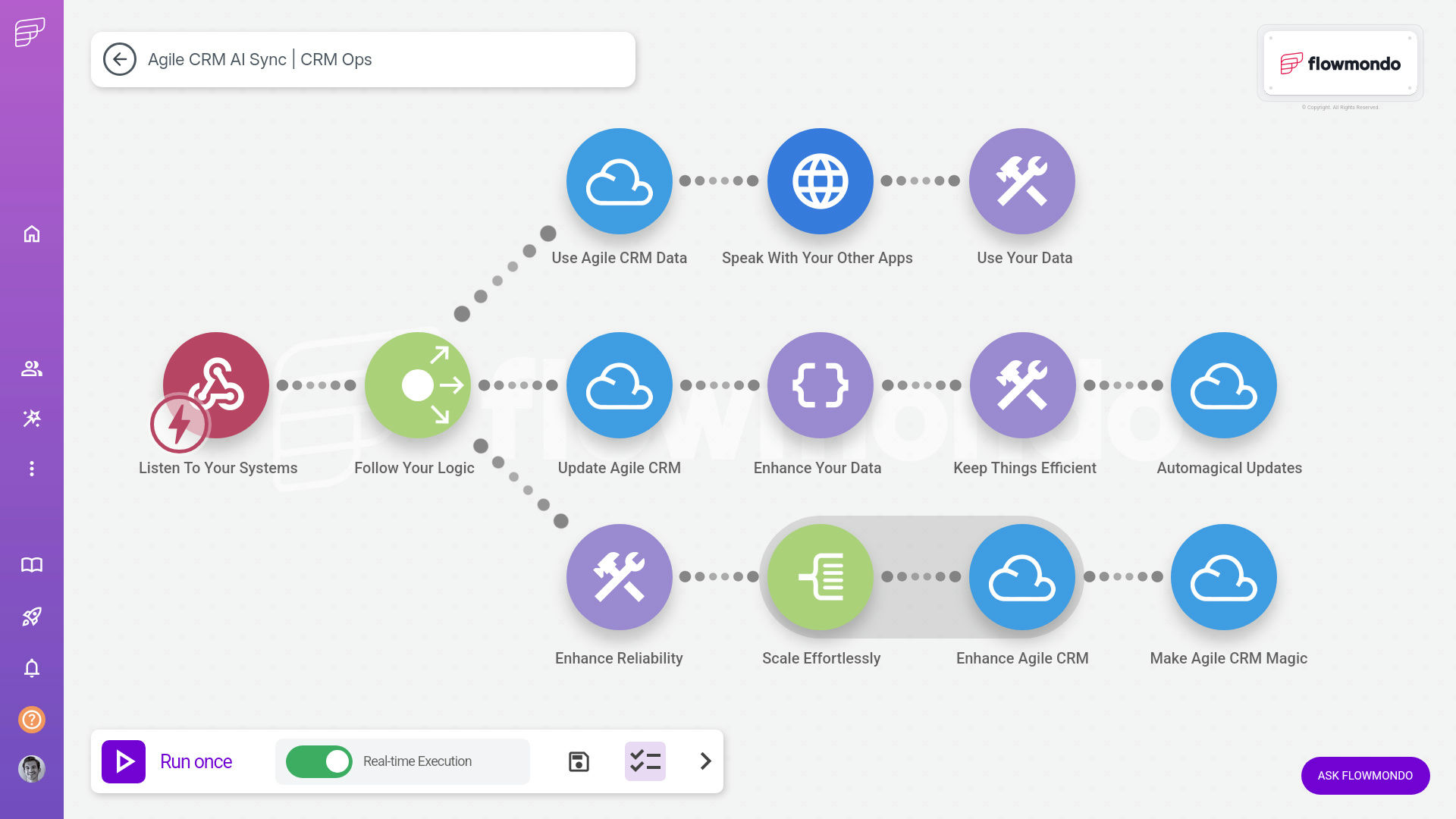Click the Update Agile CRM label
The width and height of the screenshot is (1456, 819).
(620, 468)
